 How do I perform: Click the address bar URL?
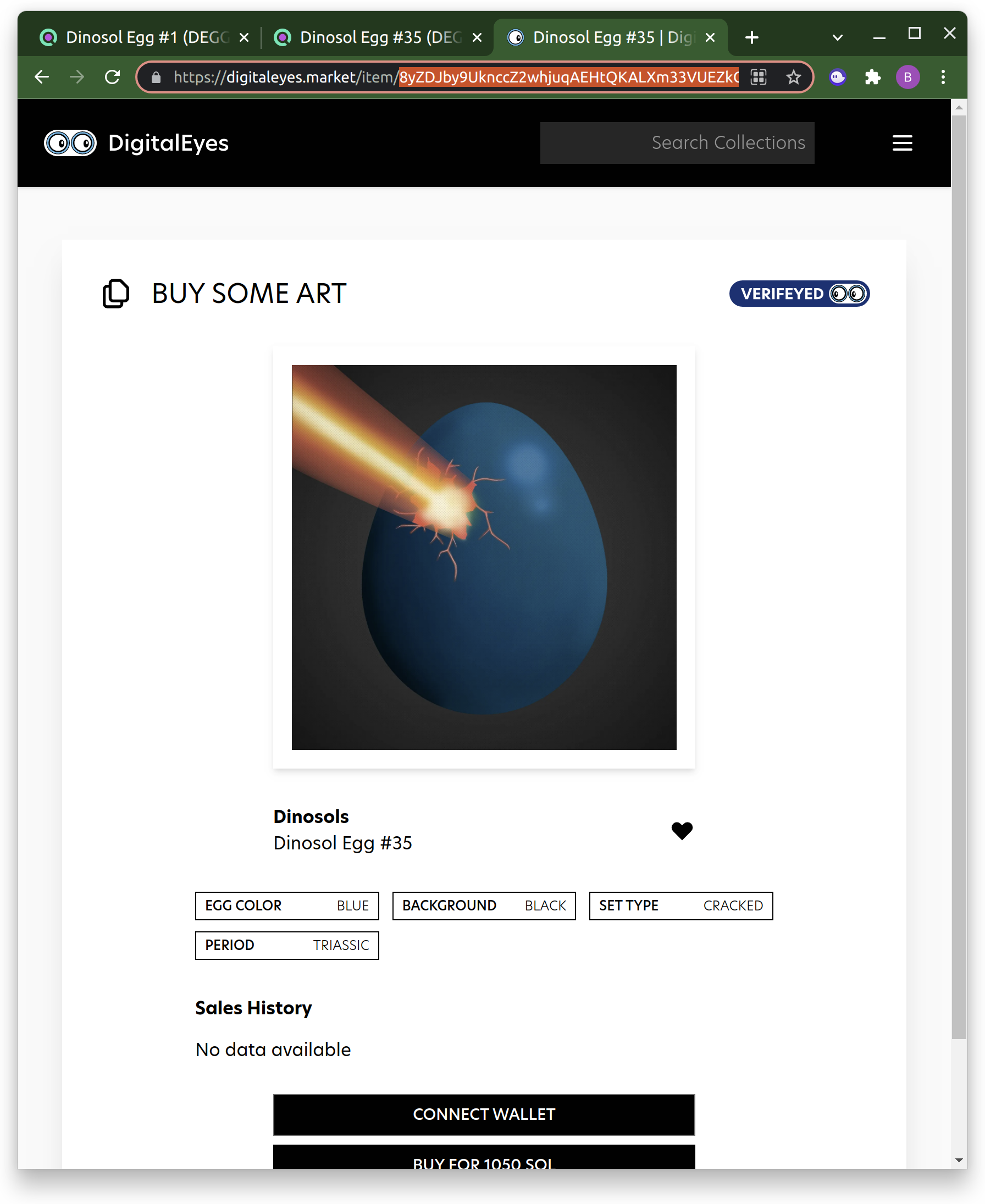pos(456,76)
